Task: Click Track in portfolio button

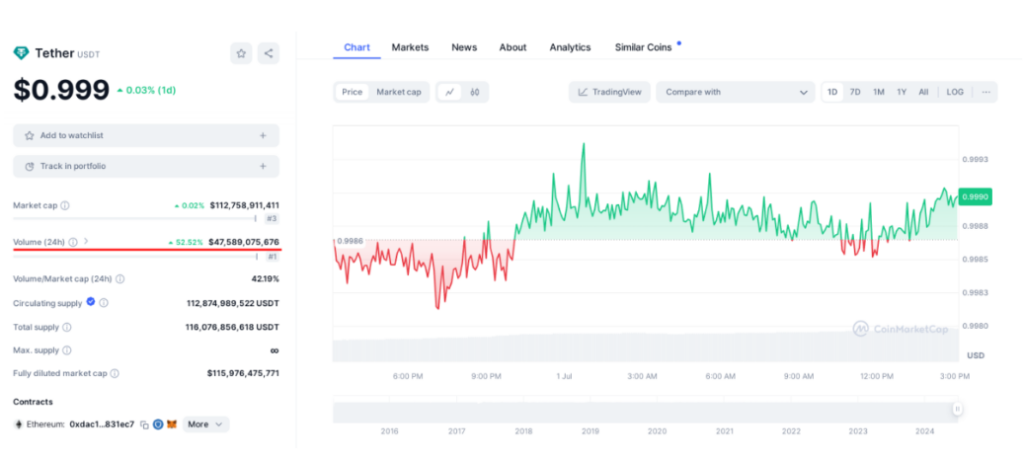Action: tap(146, 166)
